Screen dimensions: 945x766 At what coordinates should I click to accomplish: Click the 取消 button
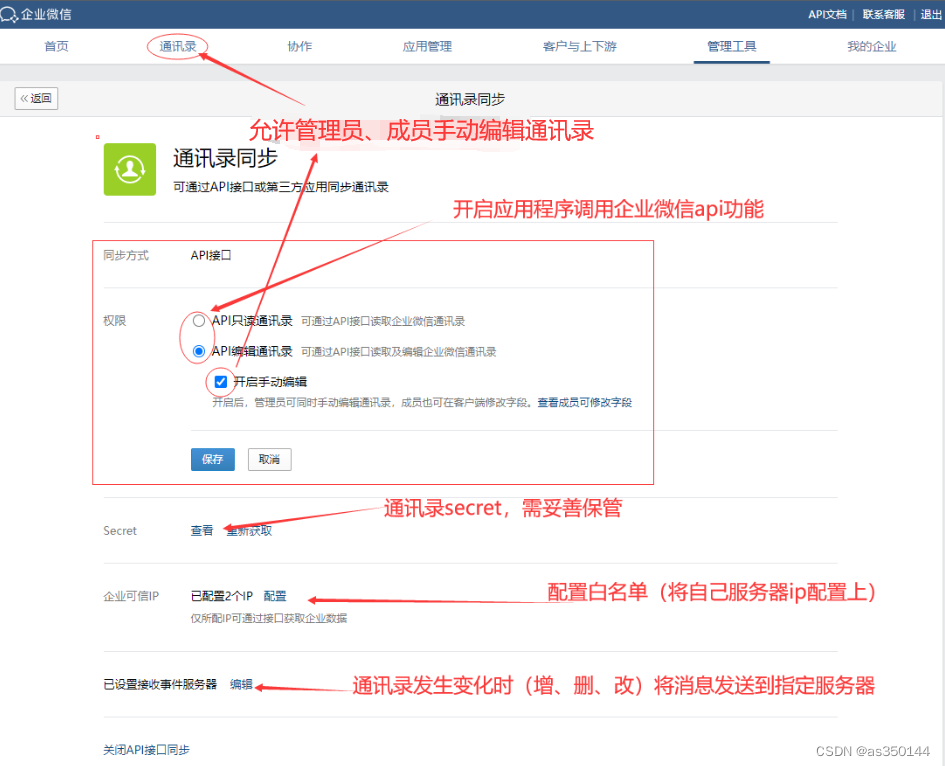pyautogui.click(x=269, y=459)
